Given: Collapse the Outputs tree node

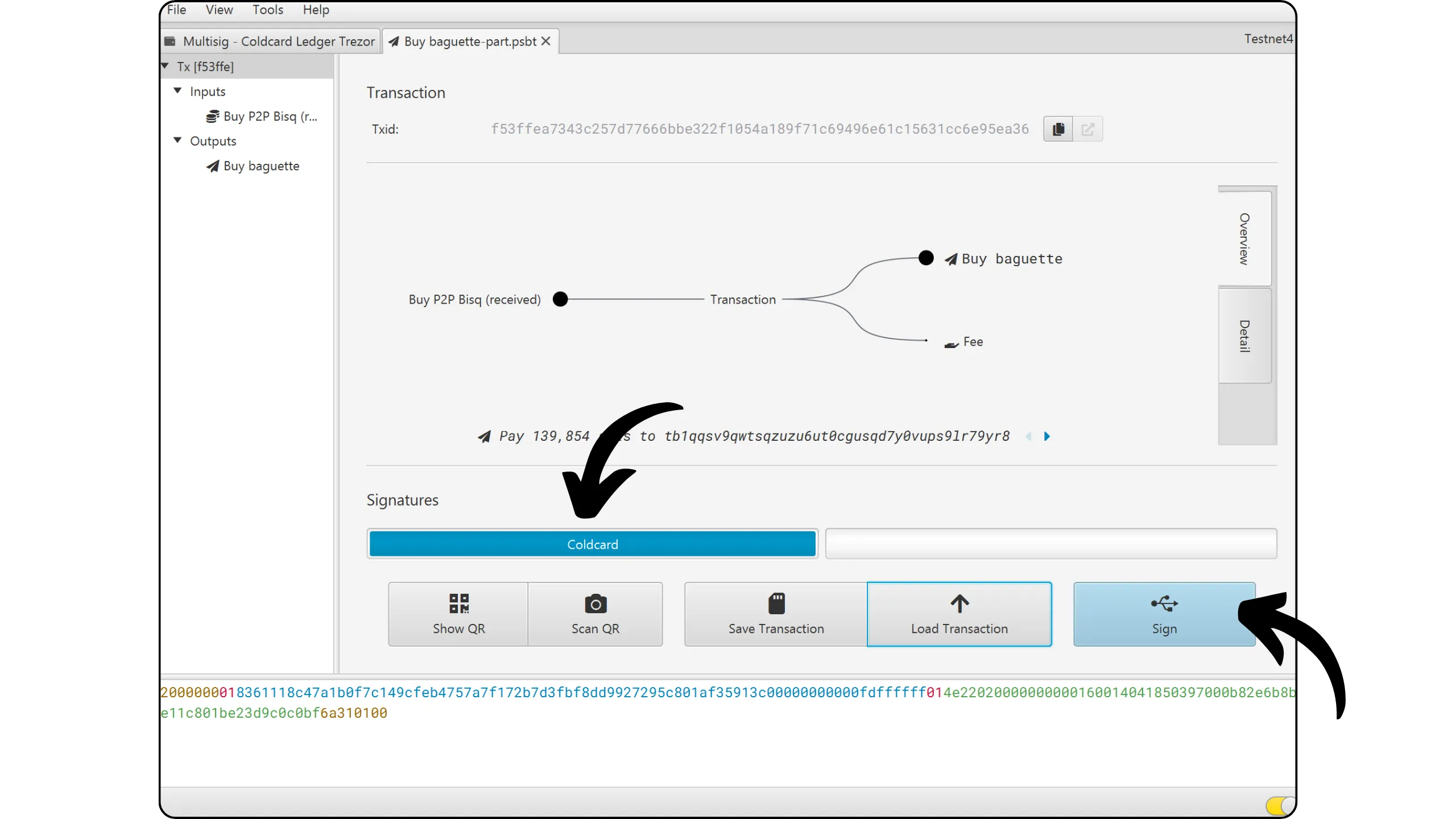Looking at the screenshot, I should [177, 140].
